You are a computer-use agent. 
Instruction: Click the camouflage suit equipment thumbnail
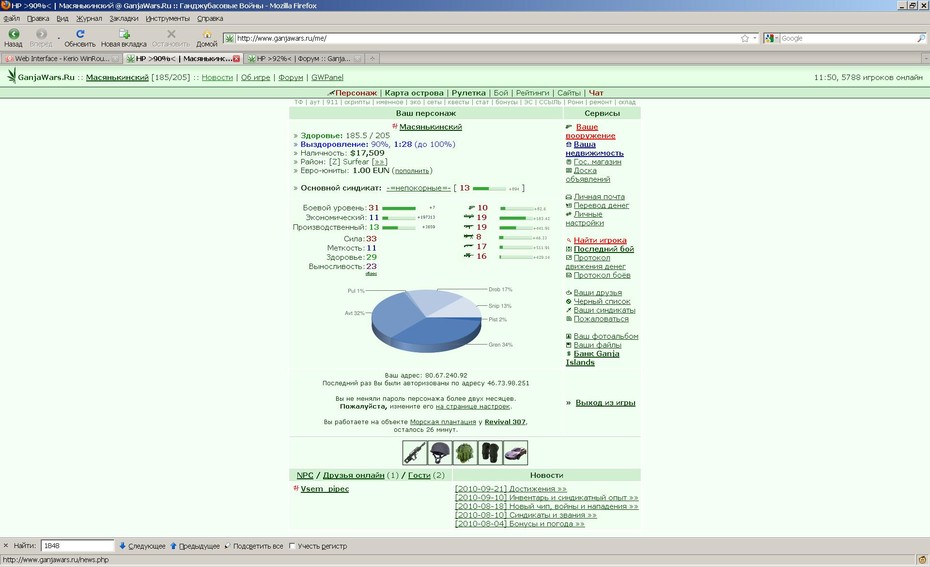tap(465, 453)
